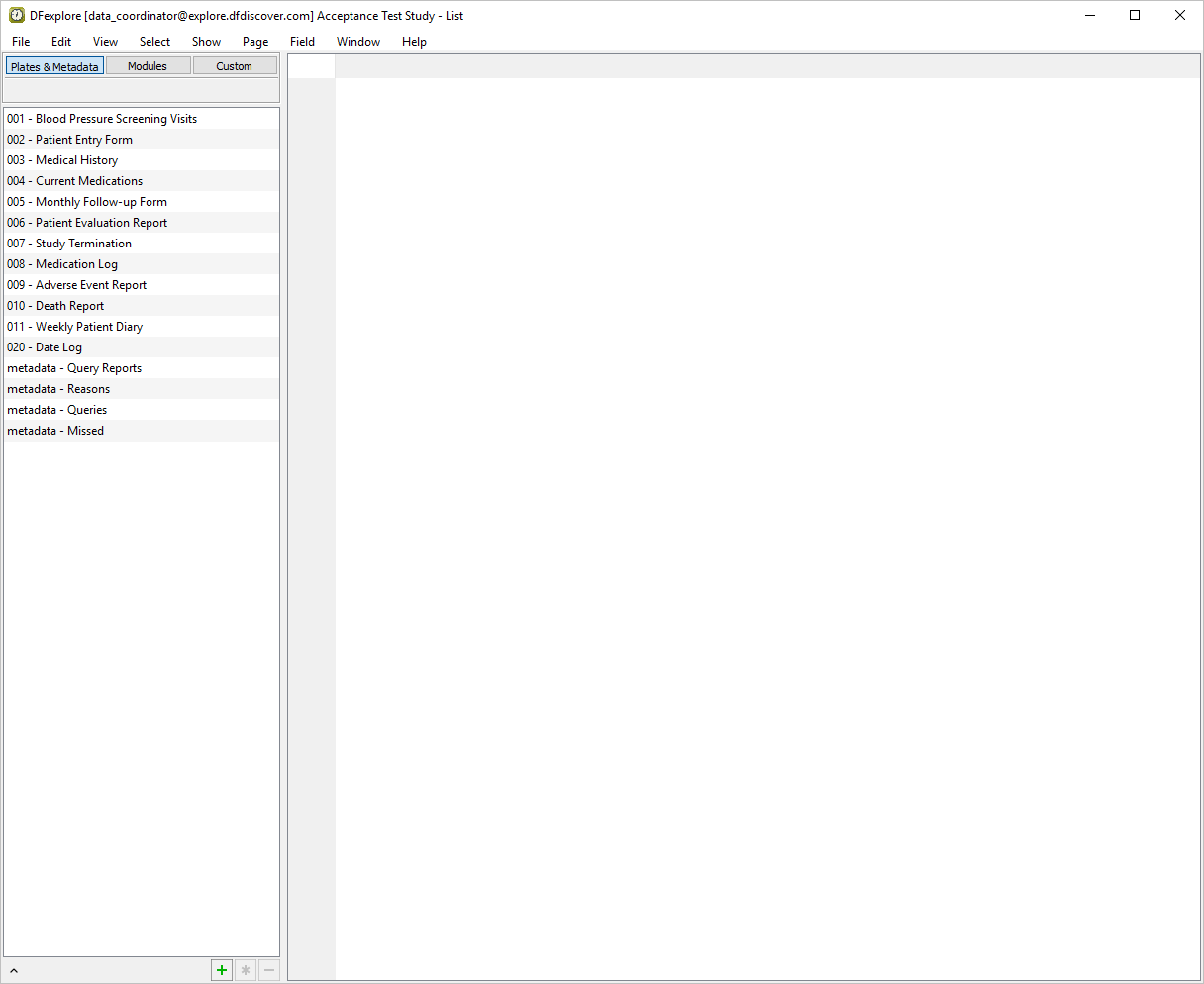The height and width of the screenshot is (984, 1204).
Task: Open the File menu
Action: [21, 42]
